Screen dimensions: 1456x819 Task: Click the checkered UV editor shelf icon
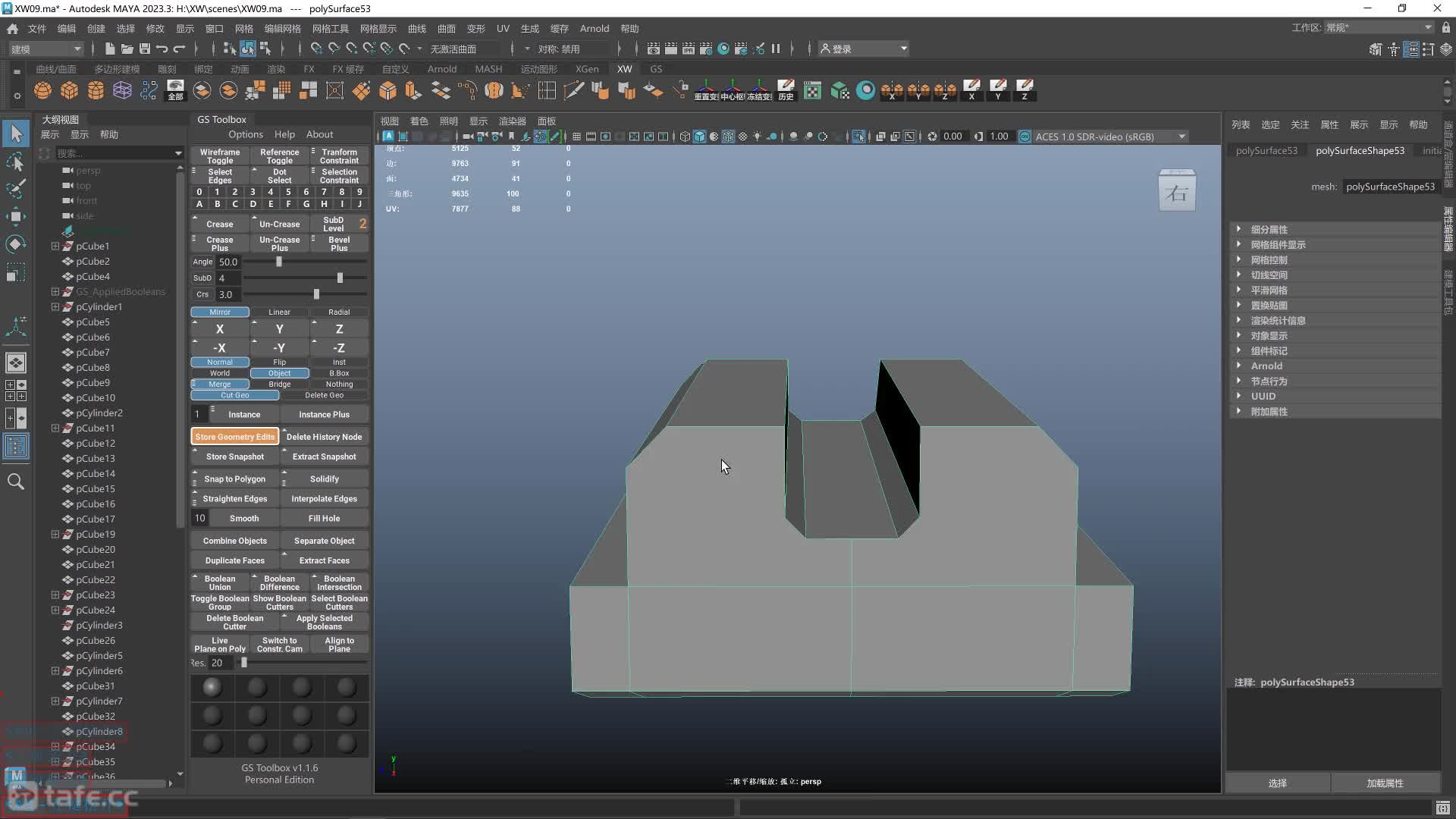click(x=812, y=91)
